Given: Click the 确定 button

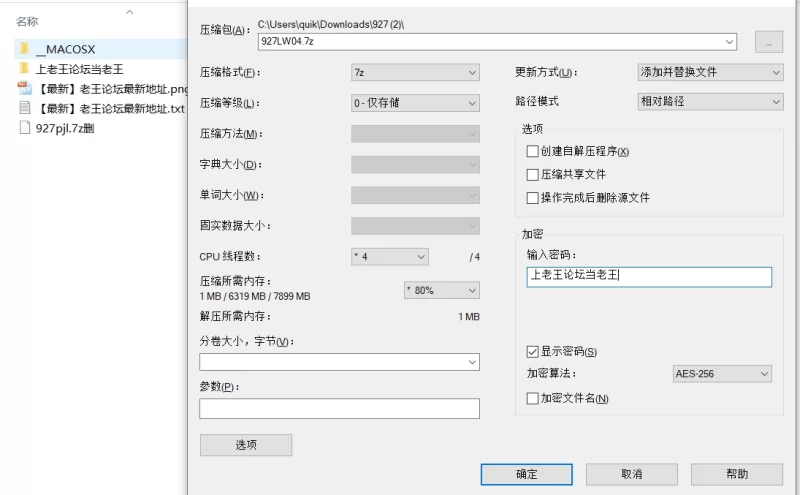Looking at the screenshot, I should [x=527, y=474].
